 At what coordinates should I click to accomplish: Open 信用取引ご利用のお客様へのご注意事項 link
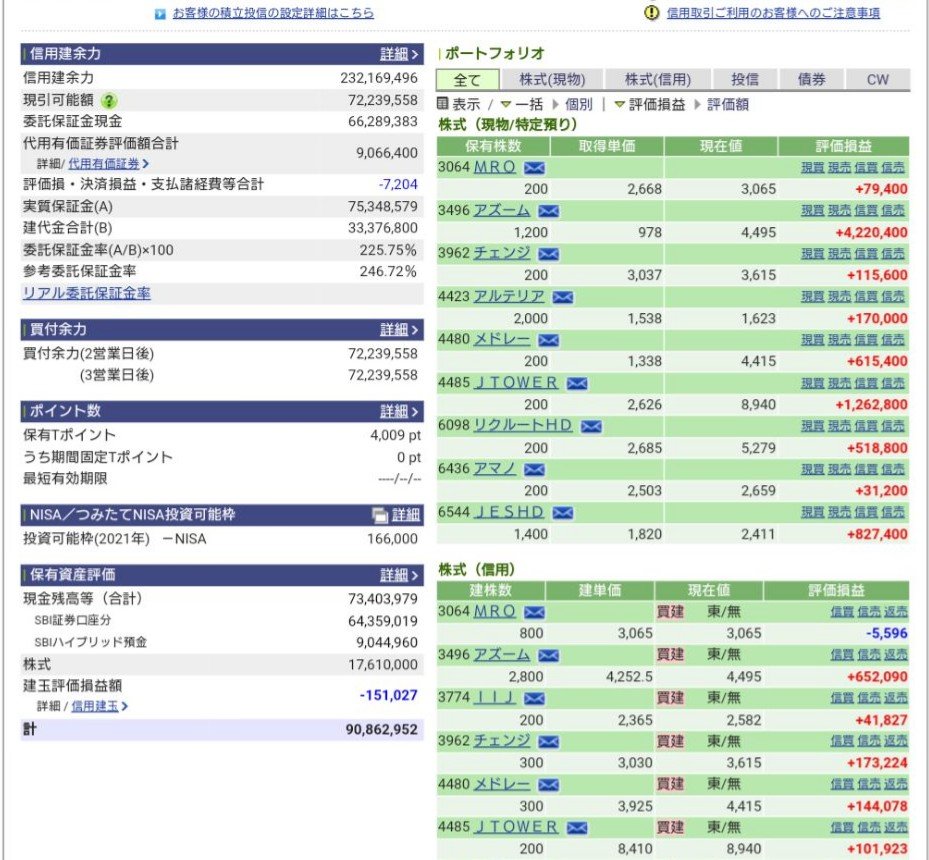coord(773,12)
